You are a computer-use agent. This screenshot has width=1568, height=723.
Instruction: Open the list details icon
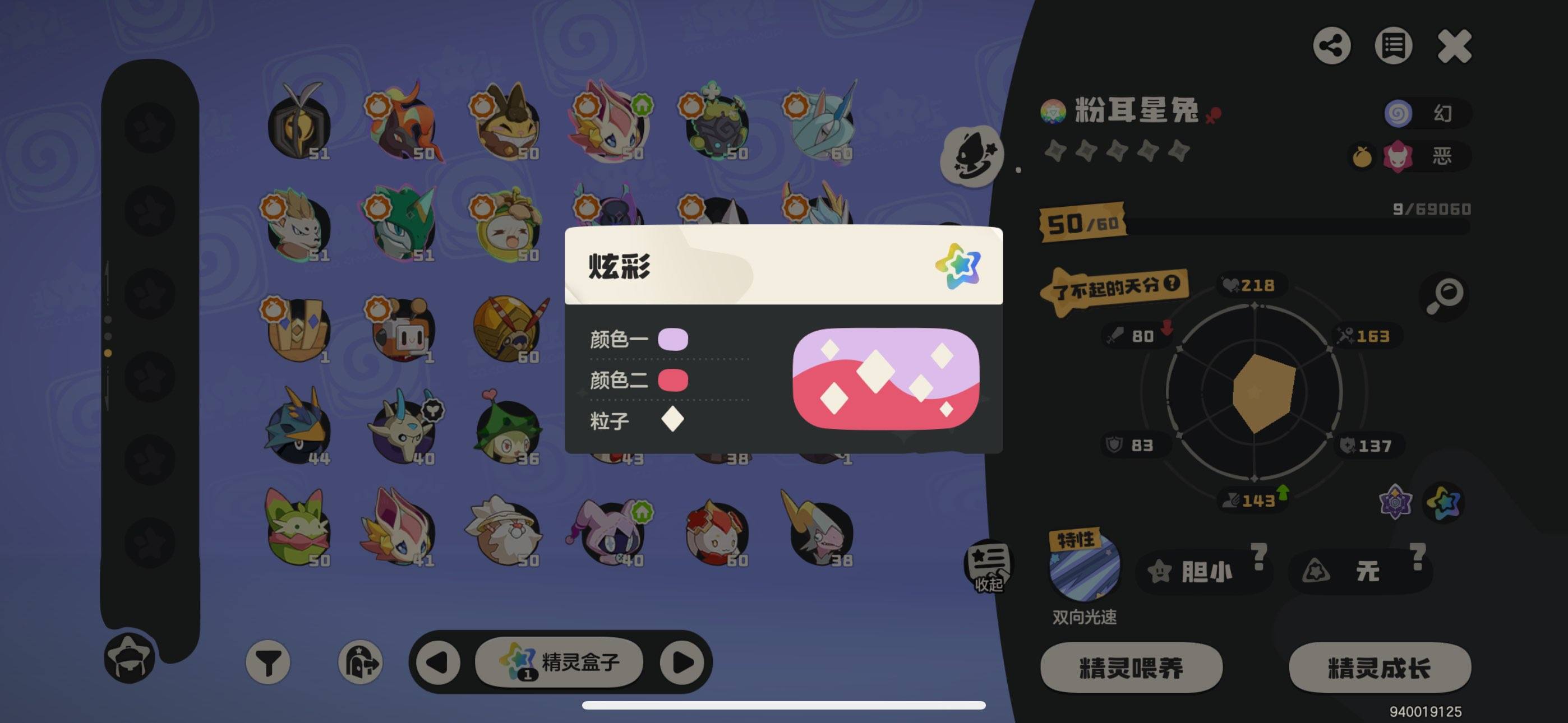pyautogui.click(x=1393, y=45)
